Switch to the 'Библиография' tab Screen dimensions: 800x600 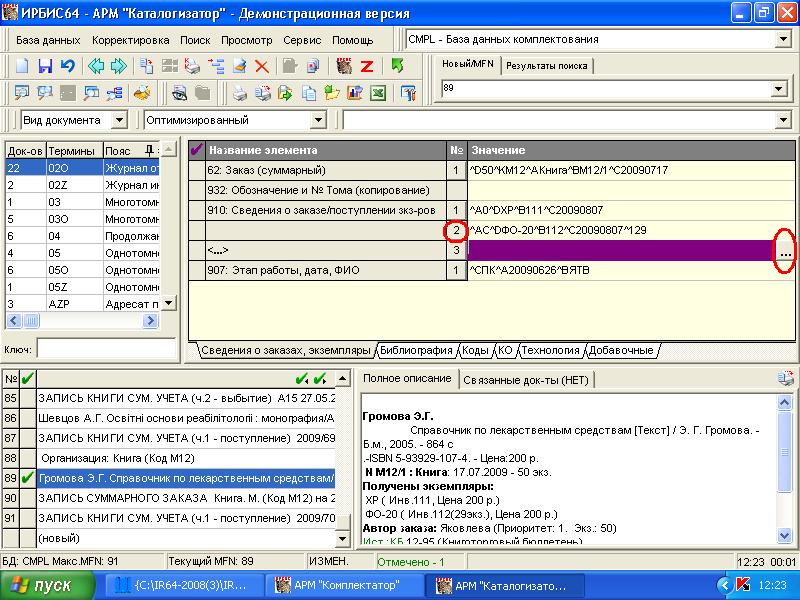point(416,351)
